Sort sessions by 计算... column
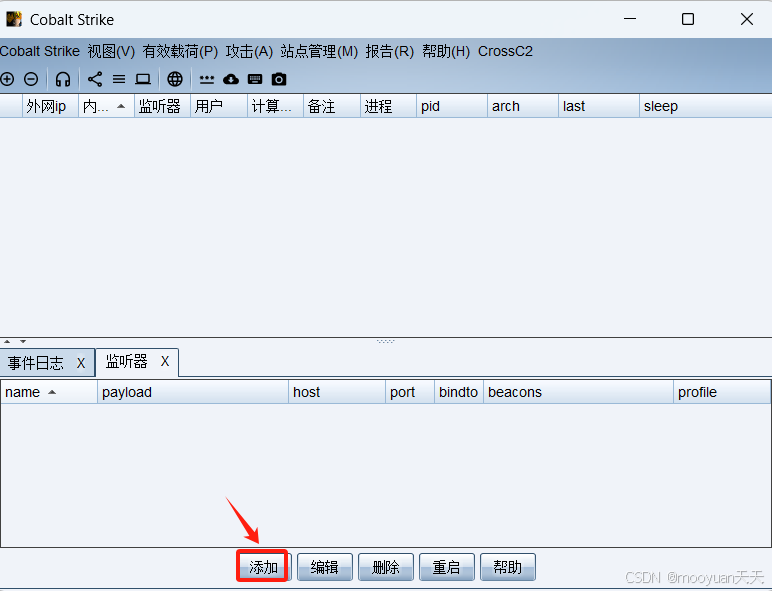Image resolution: width=772 pixels, height=591 pixels. [275, 106]
